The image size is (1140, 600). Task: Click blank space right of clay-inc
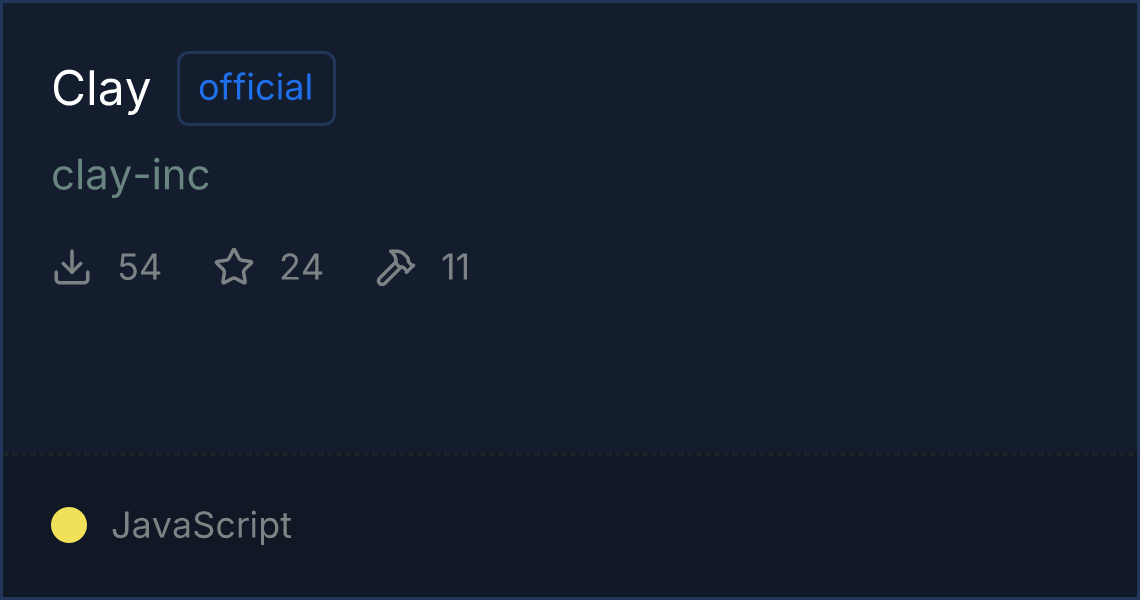[600, 176]
